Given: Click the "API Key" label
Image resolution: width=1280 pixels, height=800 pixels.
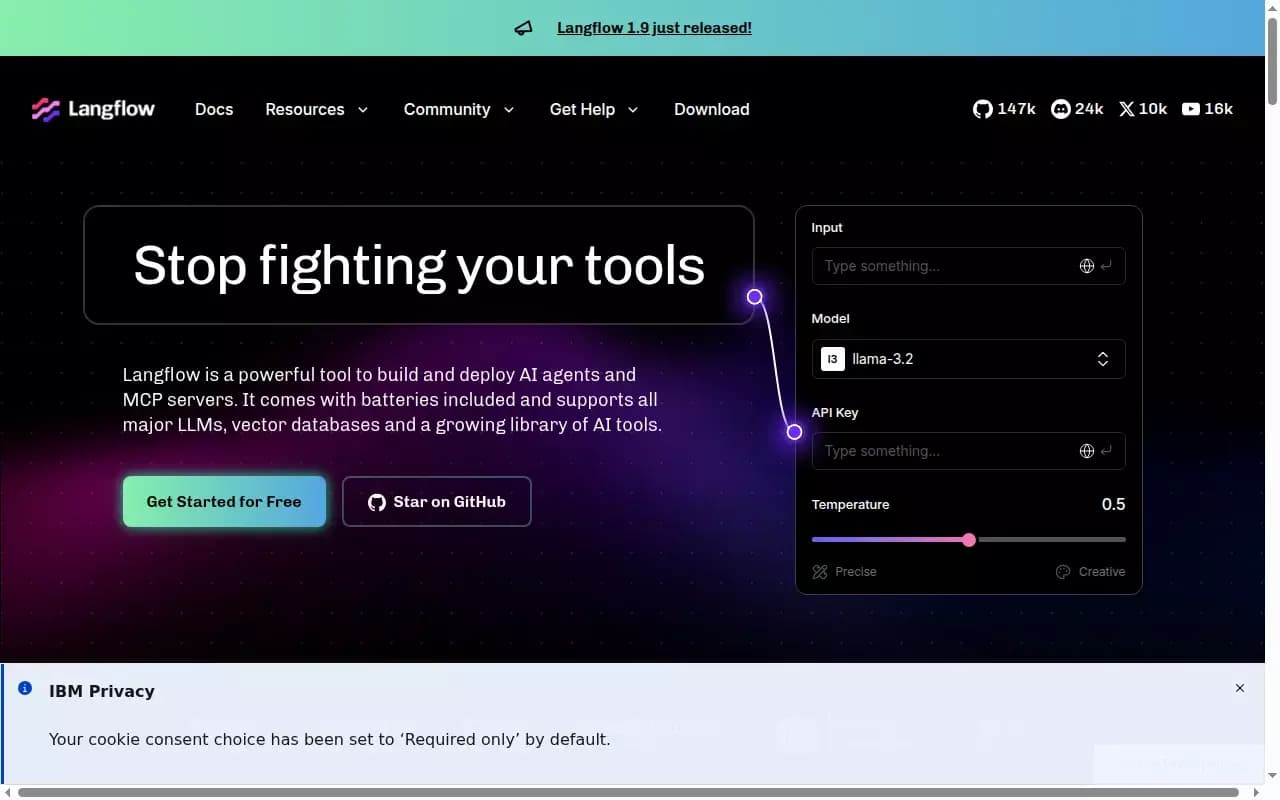Looking at the screenshot, I should pyautogui.click(x=835, y=413).
